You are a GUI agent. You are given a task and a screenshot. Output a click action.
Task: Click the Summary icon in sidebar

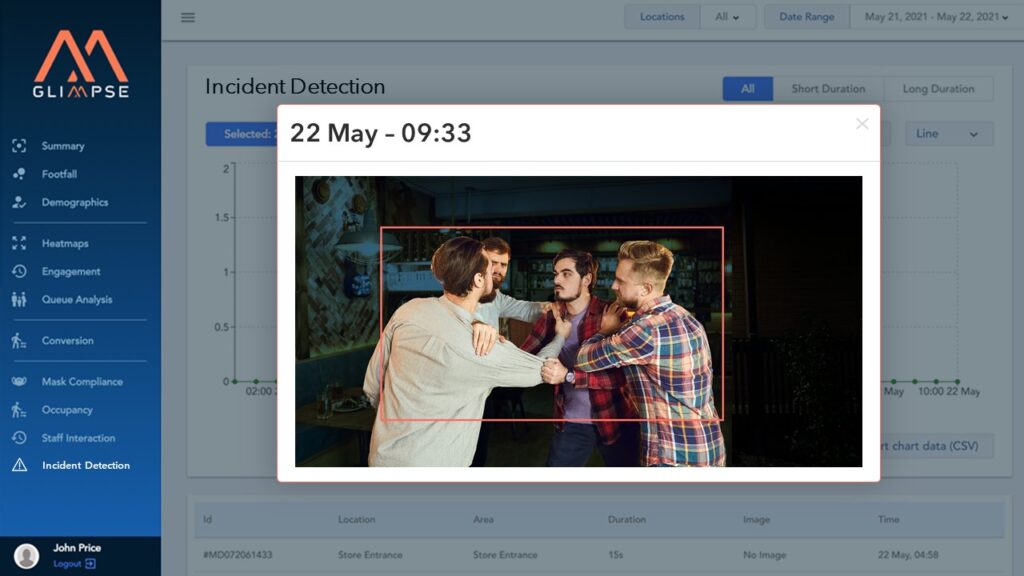coord(19,146)
